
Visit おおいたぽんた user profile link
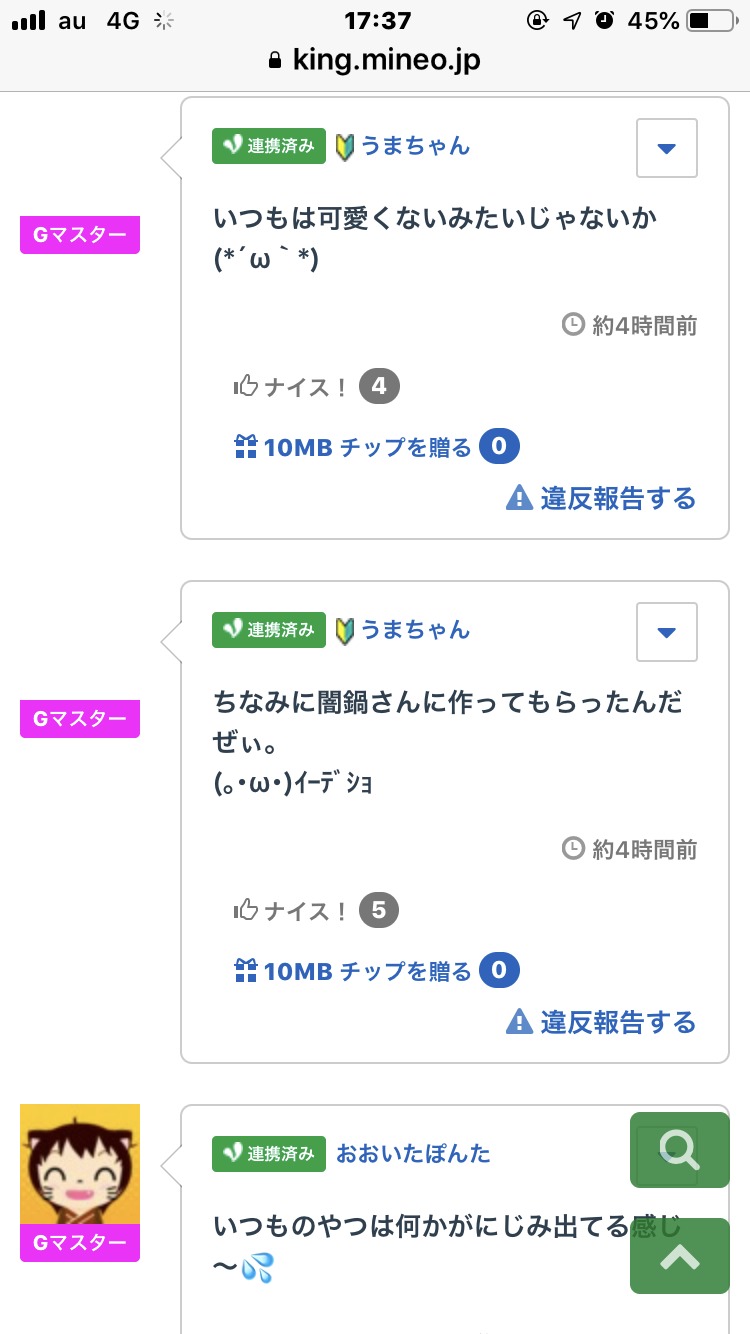tap(413, 1153)
